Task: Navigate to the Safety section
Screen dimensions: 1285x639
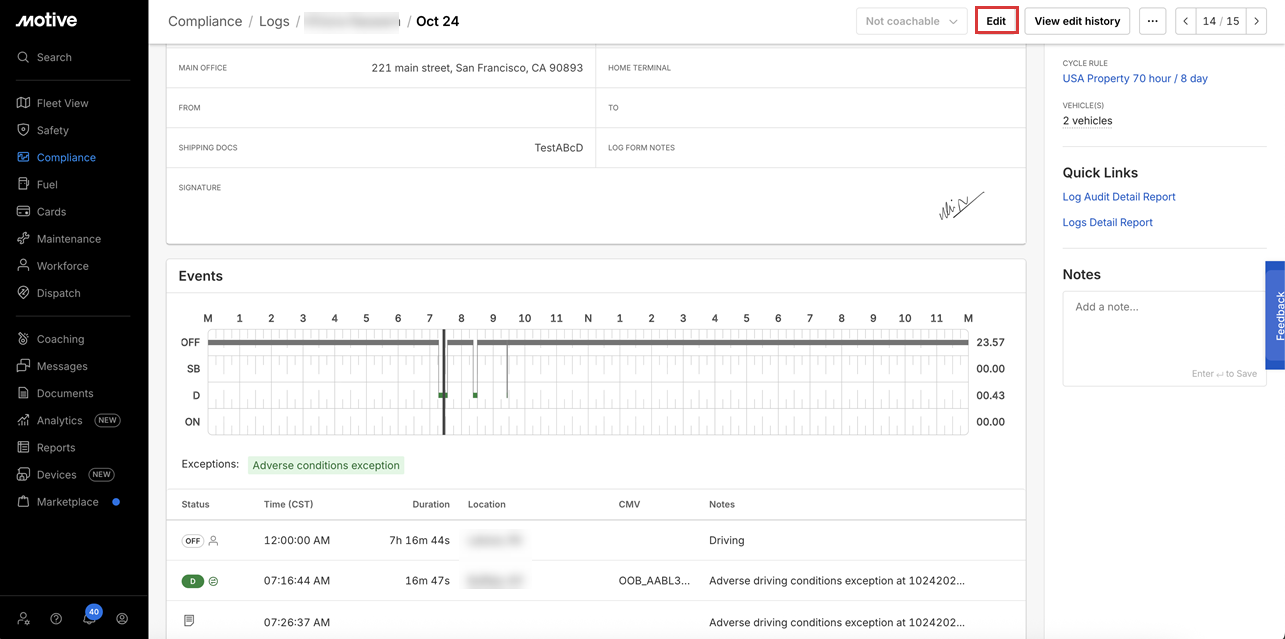Action: click(52, 130)
